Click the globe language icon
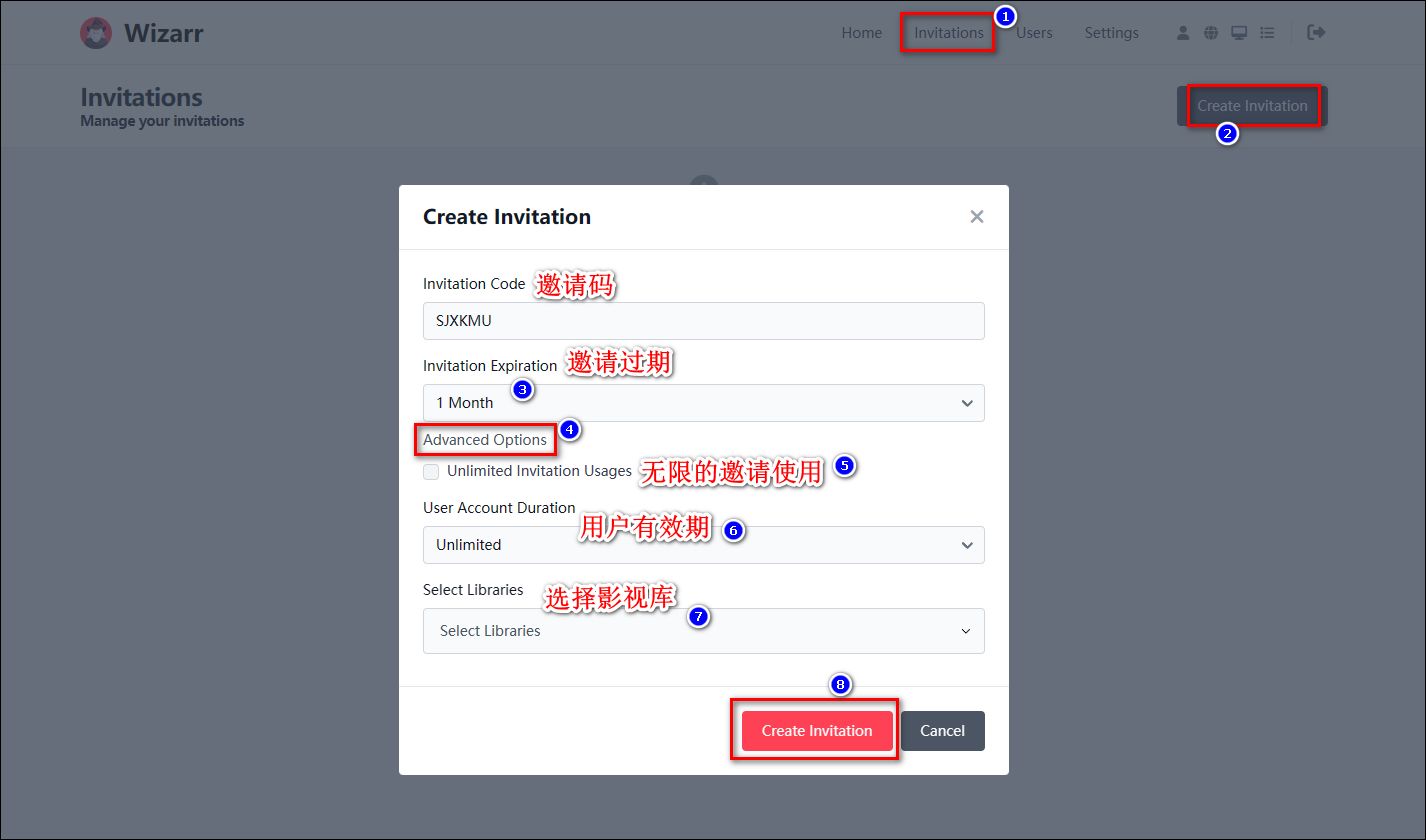Viewport: 1426px width, 840px height. click(1211, 33)
